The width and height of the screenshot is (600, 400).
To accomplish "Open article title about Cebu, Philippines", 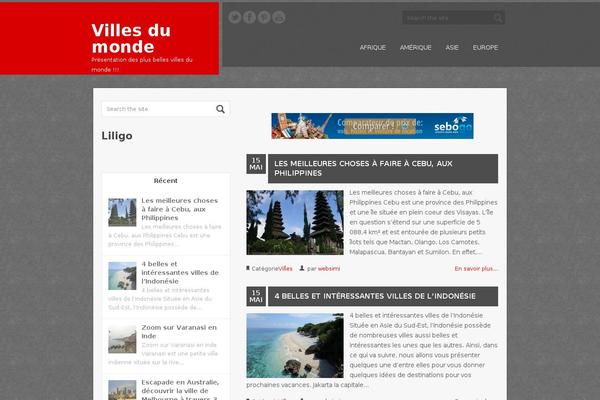I will point(363,168).
